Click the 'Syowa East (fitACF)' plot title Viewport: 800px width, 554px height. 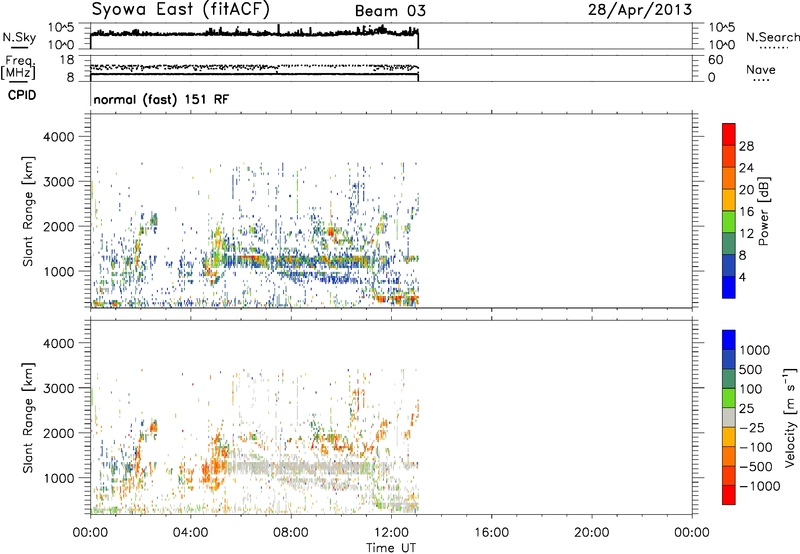pyautogui.click(x=181, y=10)
